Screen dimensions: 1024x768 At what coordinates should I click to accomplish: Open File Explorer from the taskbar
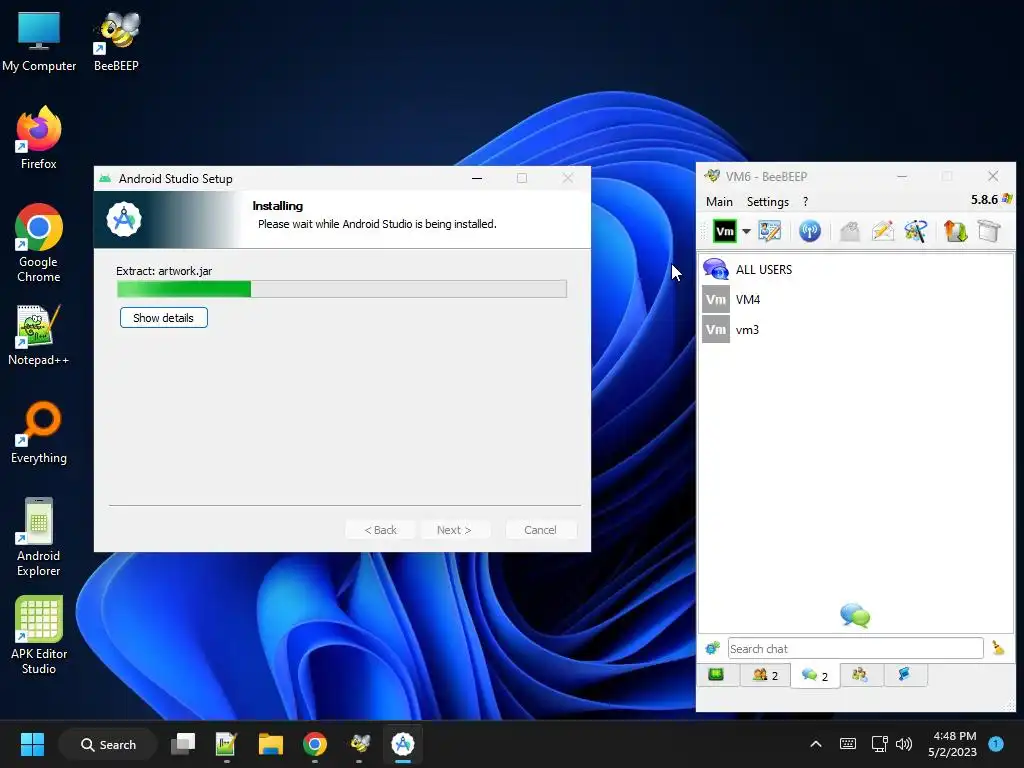click(x=270, y=744)
